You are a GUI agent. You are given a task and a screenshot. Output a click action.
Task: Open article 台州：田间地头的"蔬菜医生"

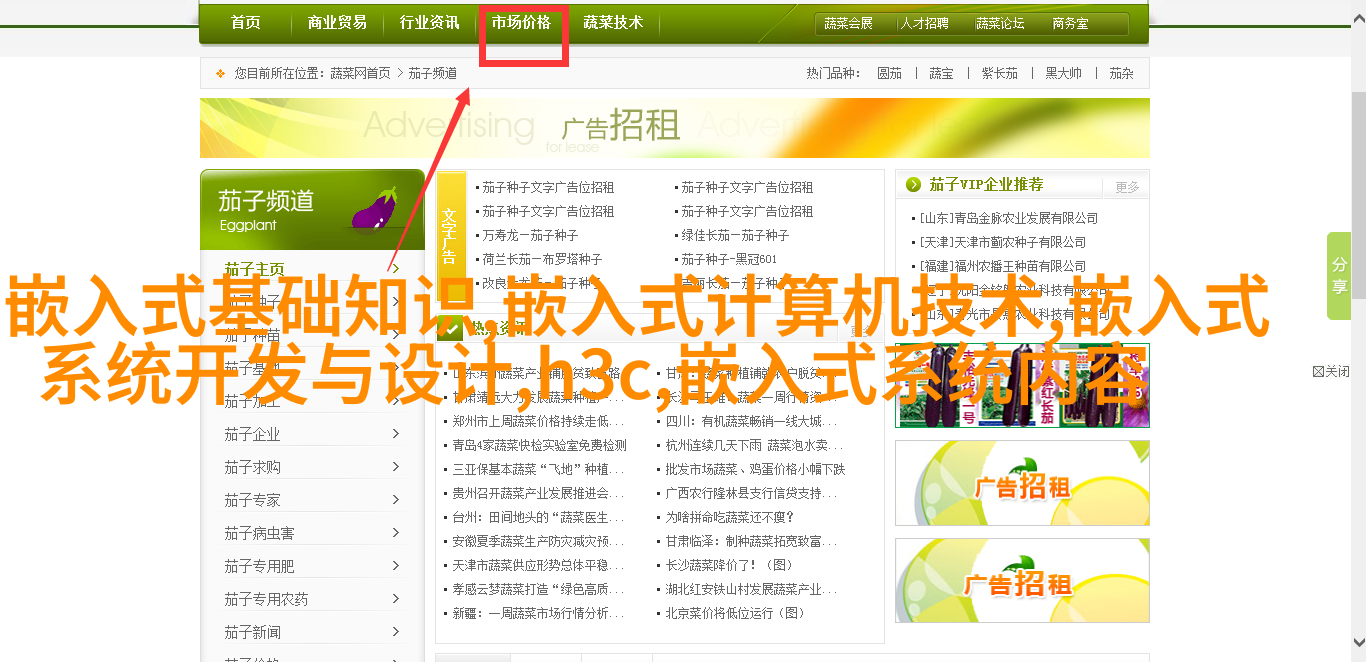pos(538,517)
